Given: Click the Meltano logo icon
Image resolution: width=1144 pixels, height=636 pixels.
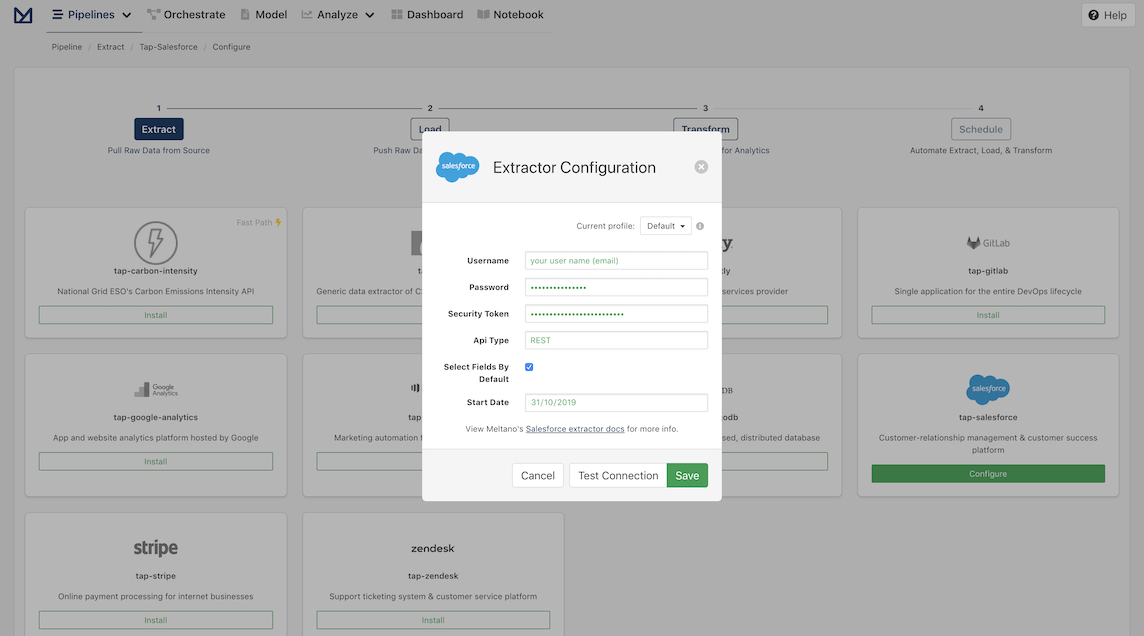Looking at the screenshot, I should pos(23,15).
